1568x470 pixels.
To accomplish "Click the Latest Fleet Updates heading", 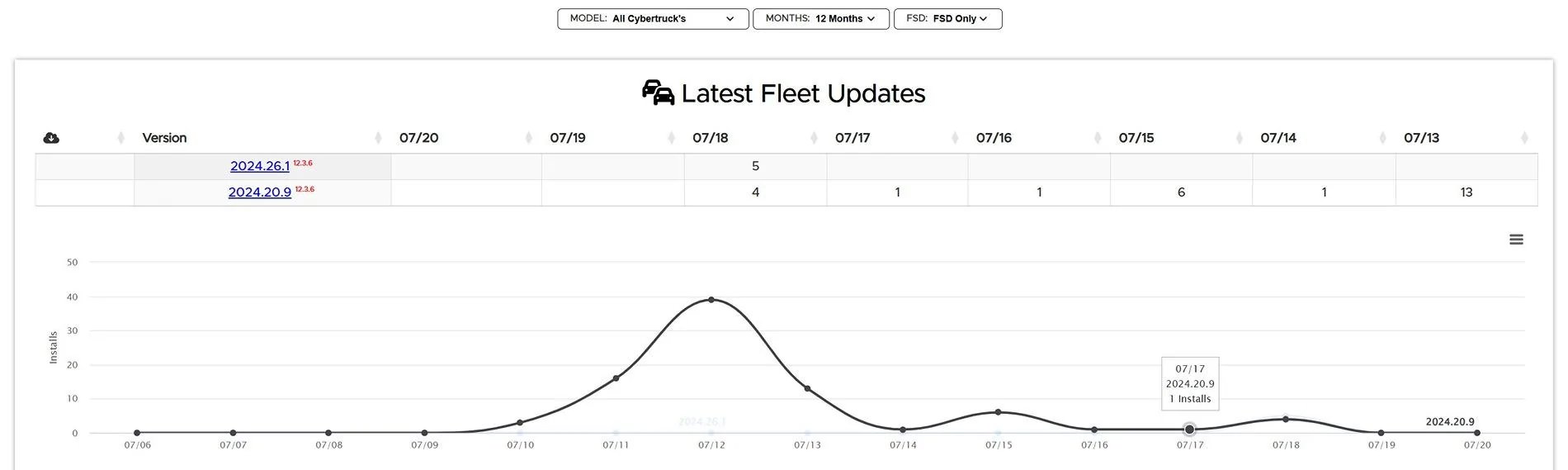I will [803, 93].
